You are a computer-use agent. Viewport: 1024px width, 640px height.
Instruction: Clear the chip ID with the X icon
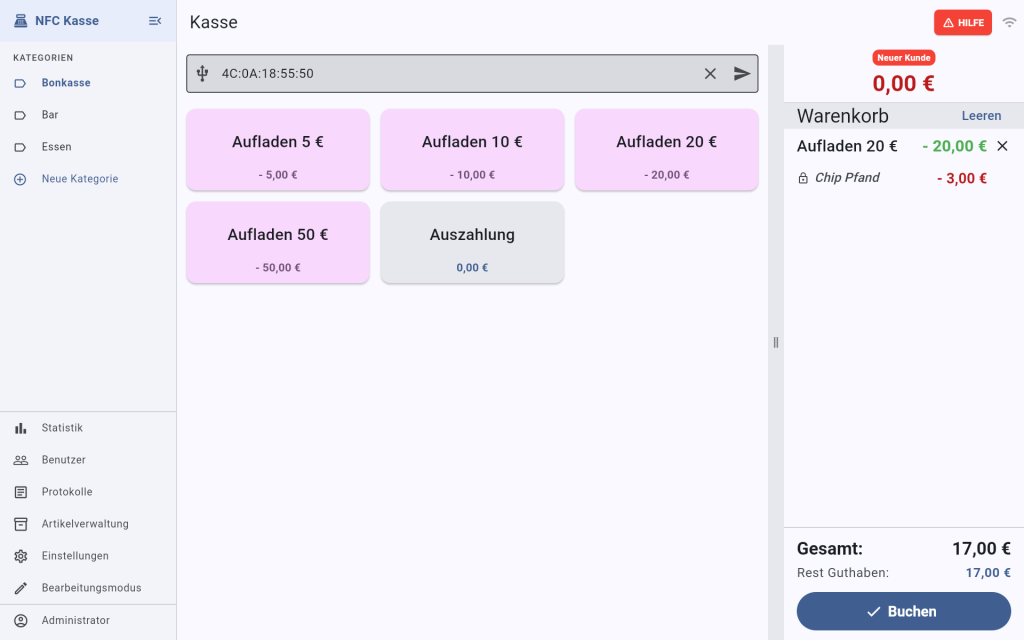710,74
